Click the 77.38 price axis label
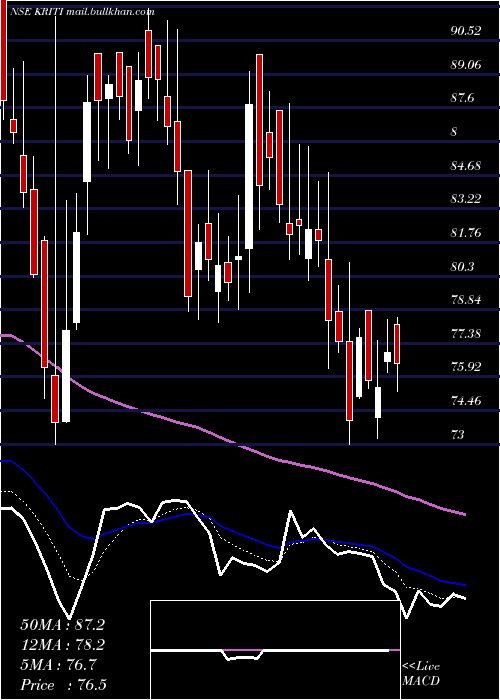Viewport: 500px width, 700px height. tap(466, 333)
